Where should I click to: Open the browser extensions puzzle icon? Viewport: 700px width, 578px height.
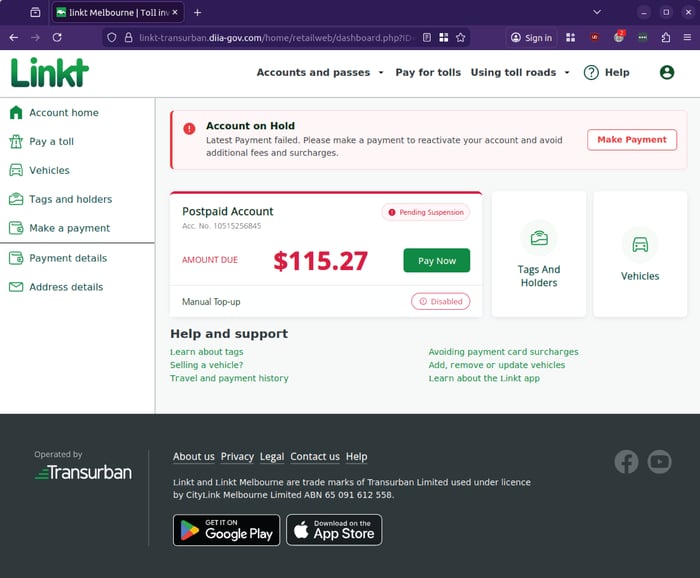click(x=666, y=37)
